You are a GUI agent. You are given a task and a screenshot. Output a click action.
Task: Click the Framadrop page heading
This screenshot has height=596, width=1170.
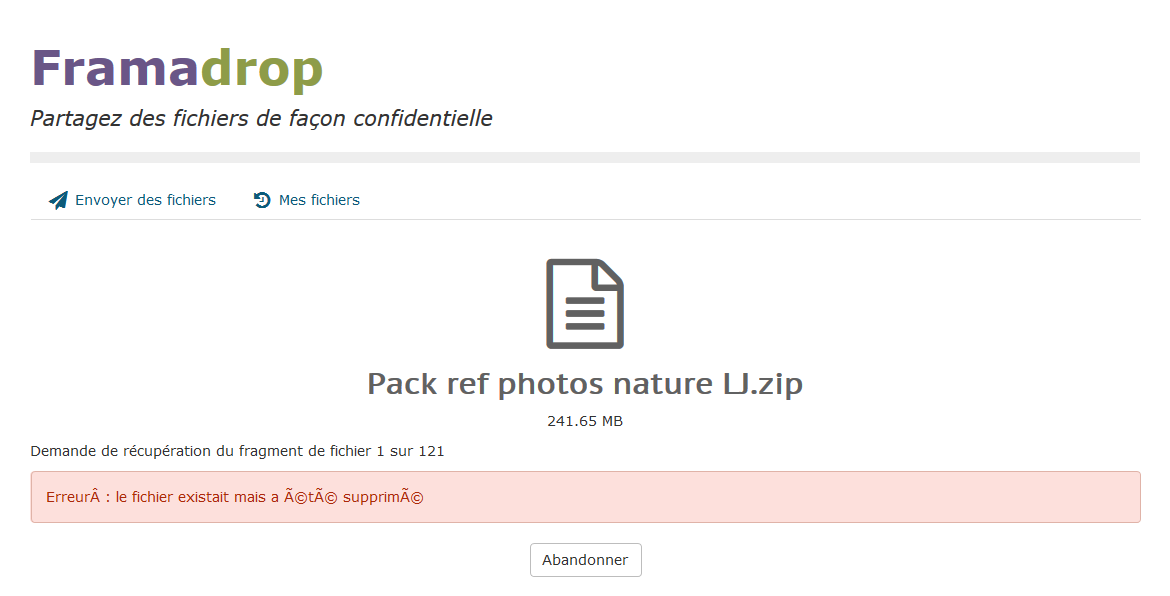(175, 68)
